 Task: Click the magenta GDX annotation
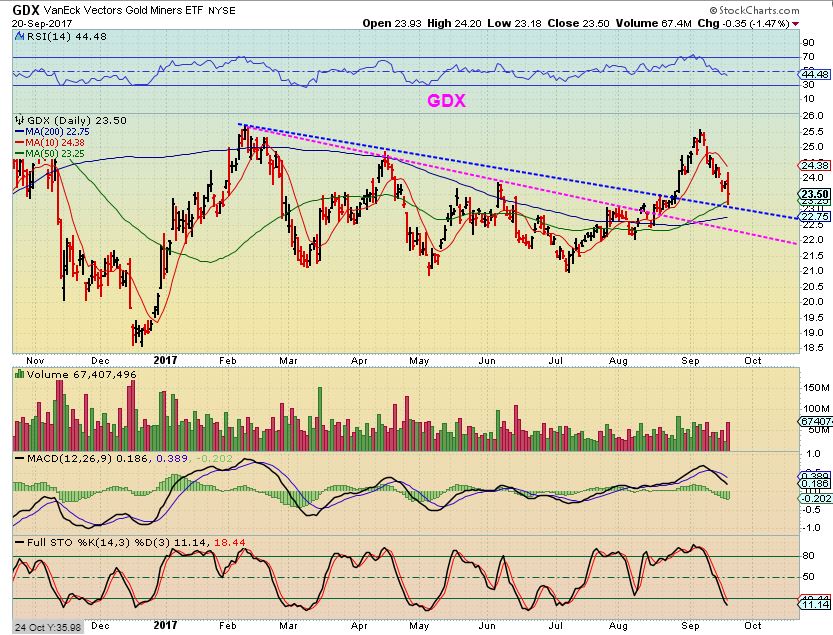(x=447, y=101)
